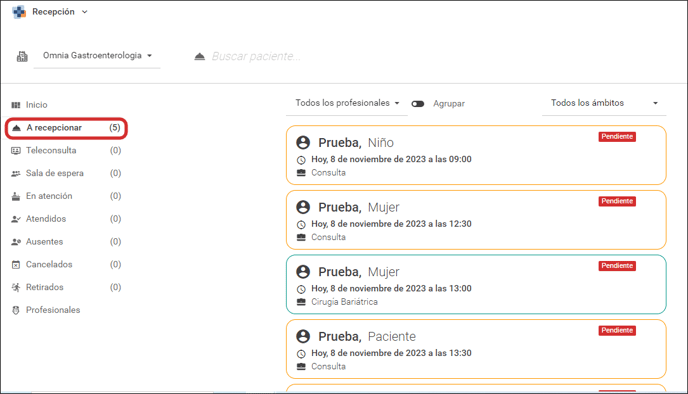Viewport: 688px width, 394px height.
Task: Click the bell icon beside patient search
Action: click(x=200, y=56)
